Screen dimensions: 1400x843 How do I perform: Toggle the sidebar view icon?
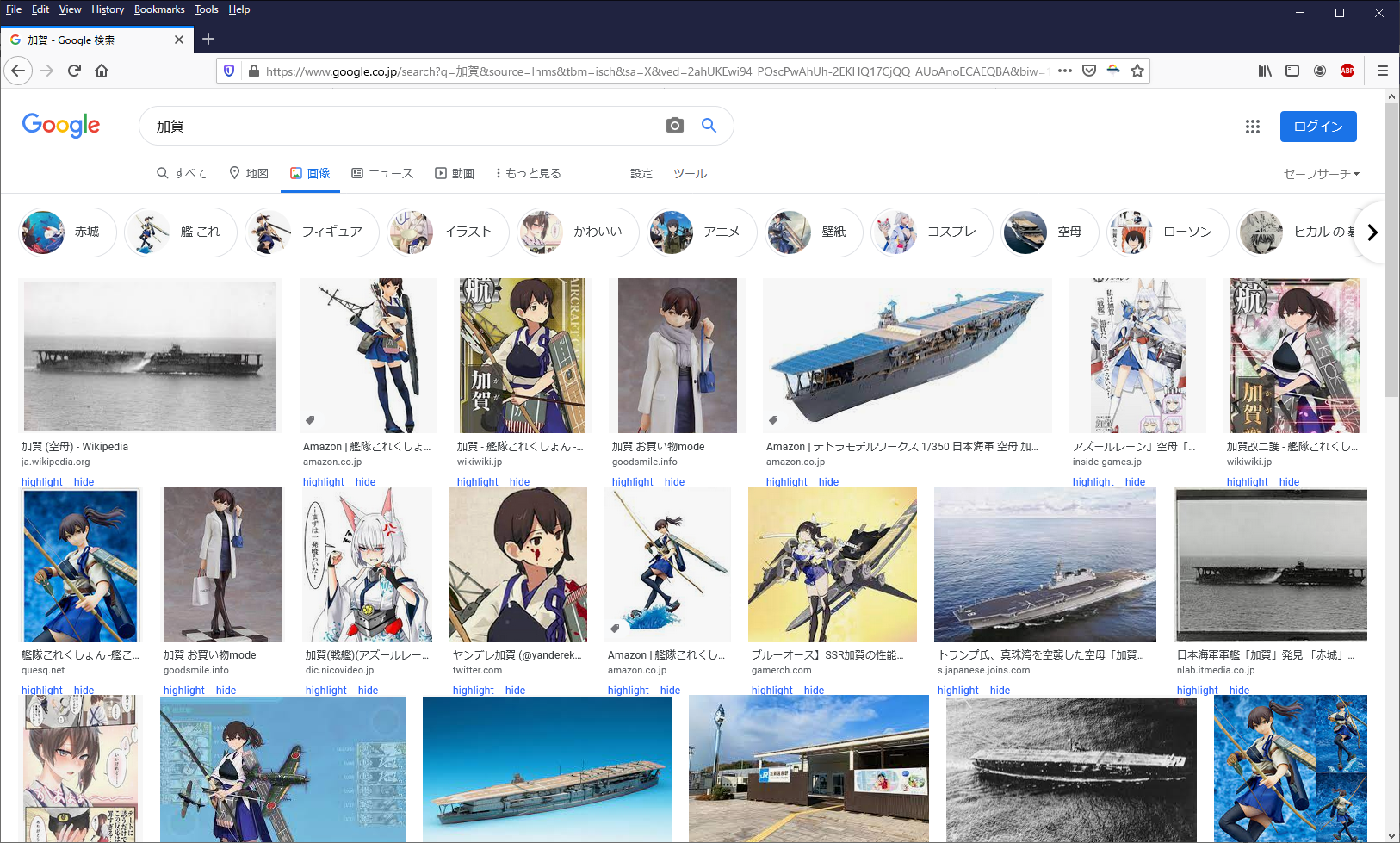coord(1292,71)
